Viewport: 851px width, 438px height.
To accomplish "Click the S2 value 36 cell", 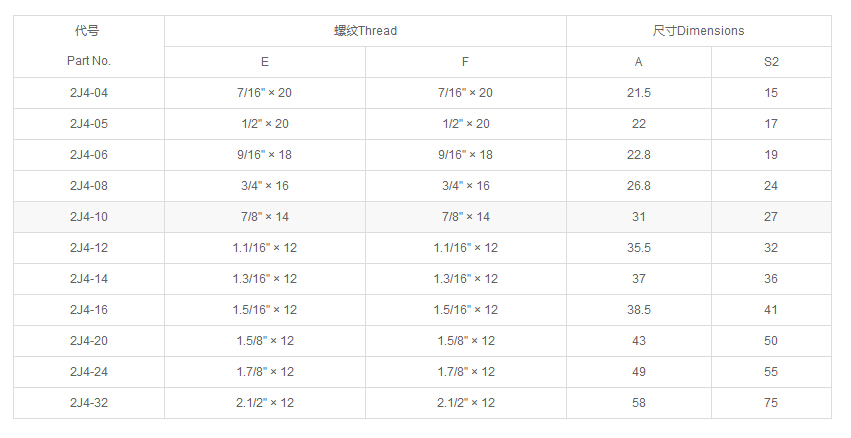I will pos(771,279).
